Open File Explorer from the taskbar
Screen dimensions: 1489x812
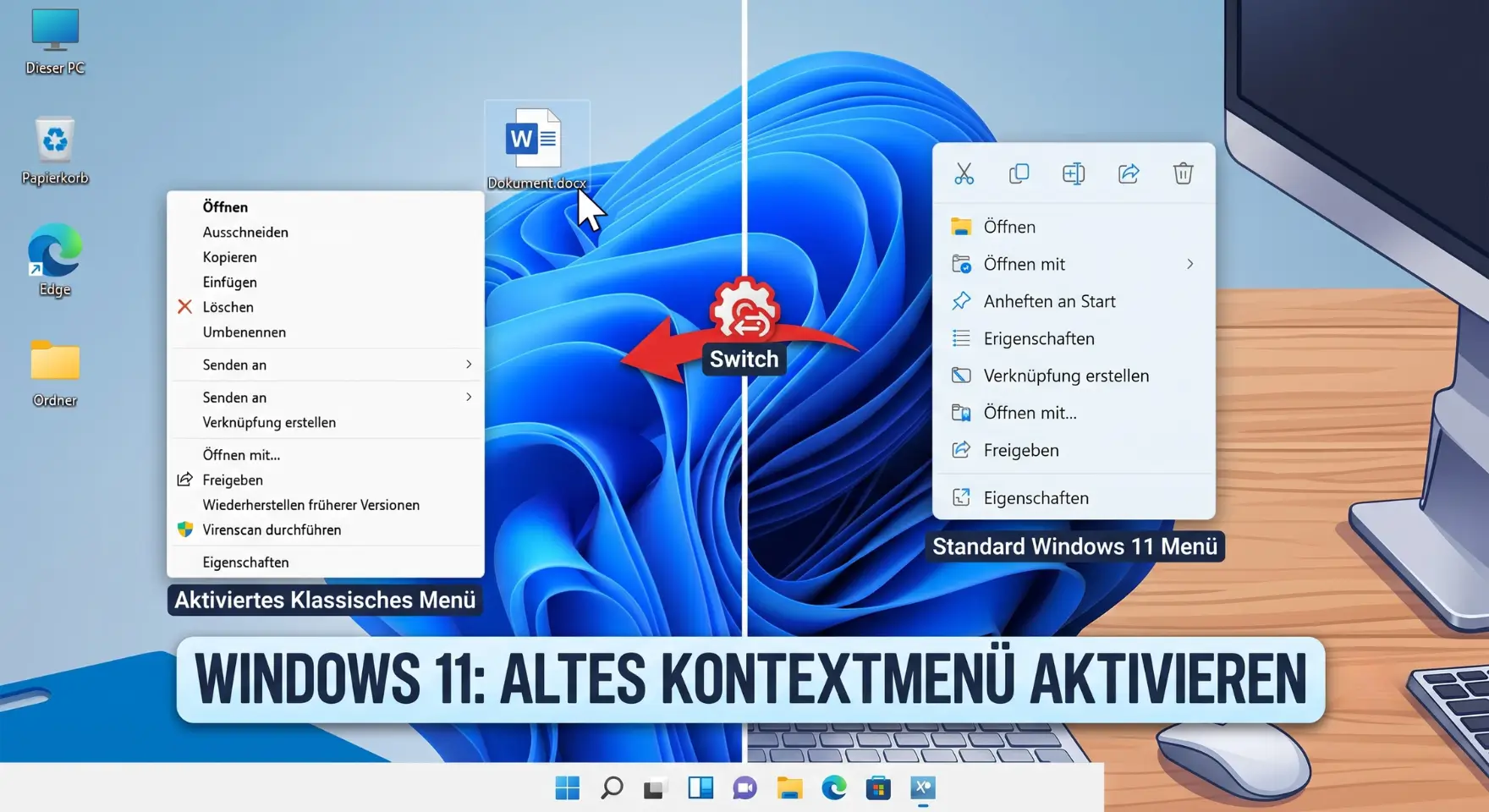pos(789,788)
